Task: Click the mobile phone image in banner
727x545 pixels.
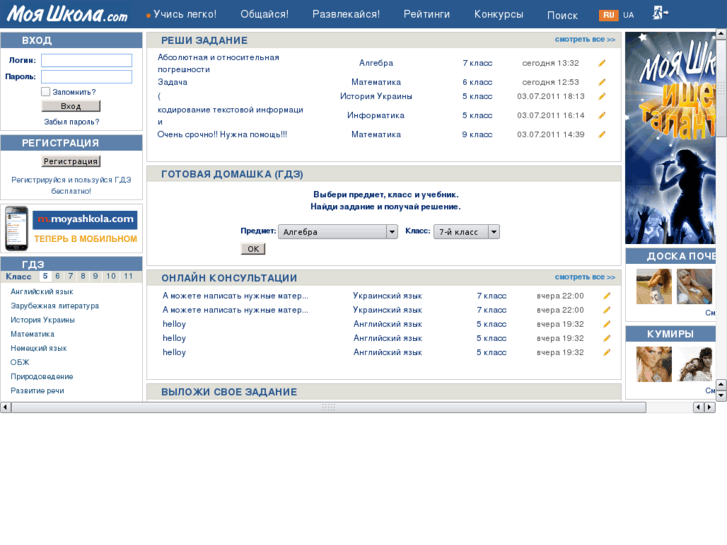Action: coord(16,228)
